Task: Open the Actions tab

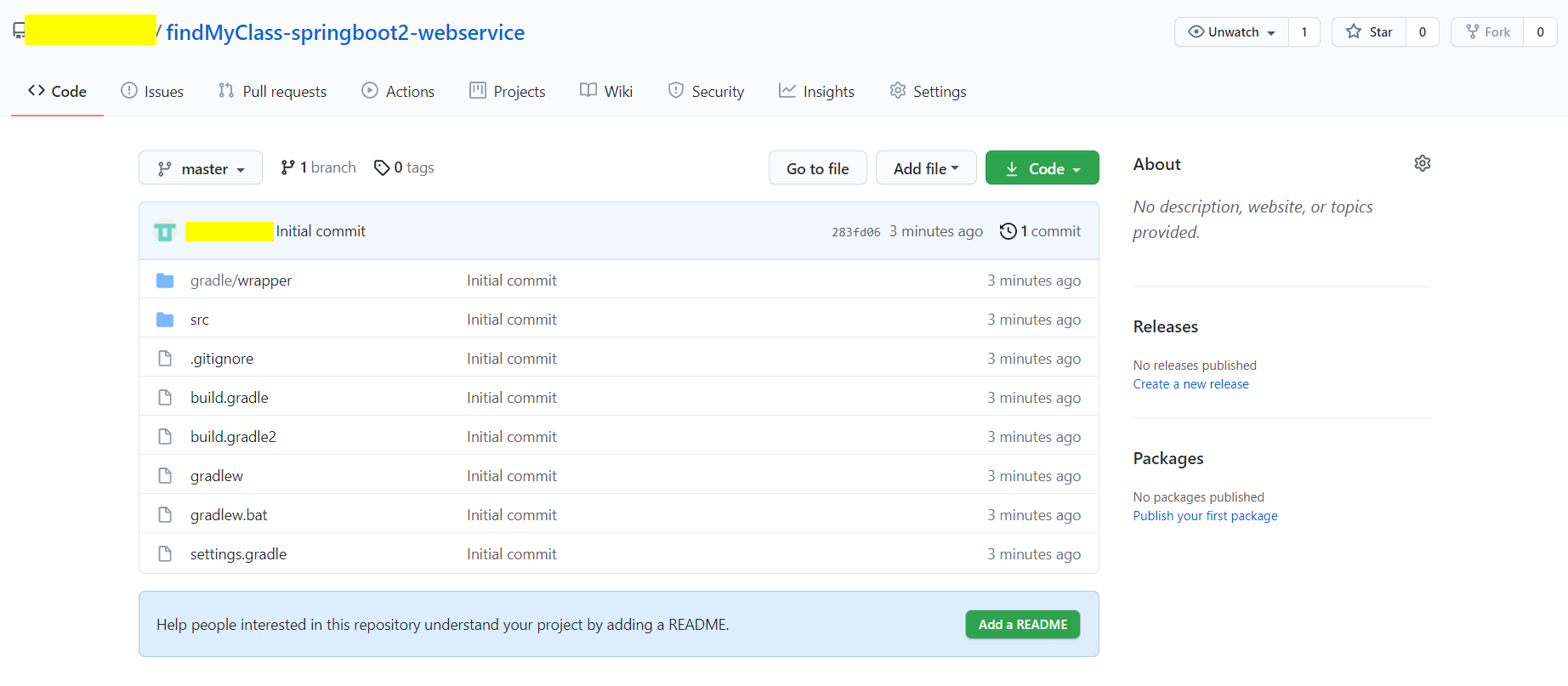Action: point(398,91)
